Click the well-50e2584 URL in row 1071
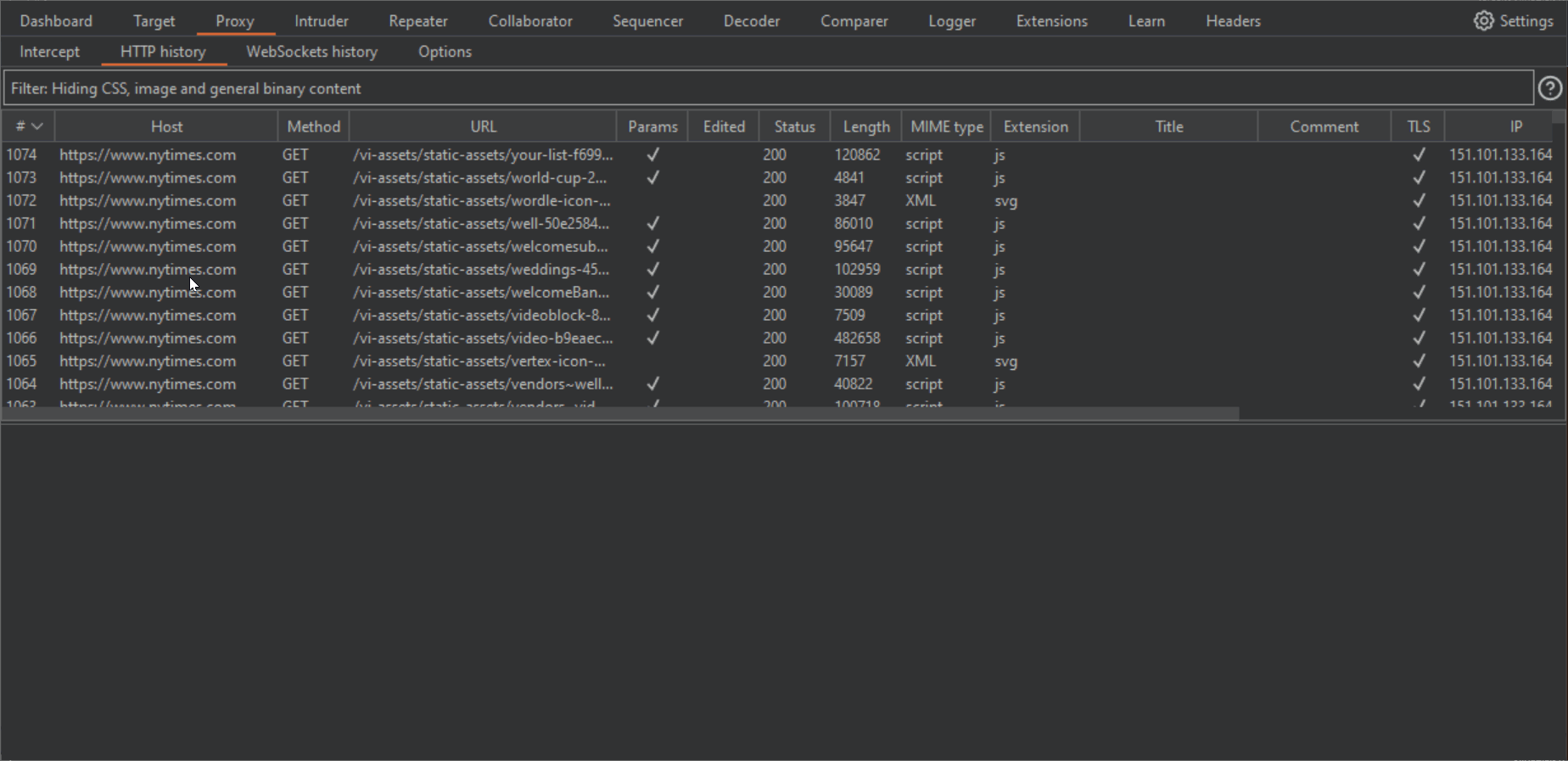The width and height of the screenshot is (1568, 761). pyautogui.click(x=482, y=223)
